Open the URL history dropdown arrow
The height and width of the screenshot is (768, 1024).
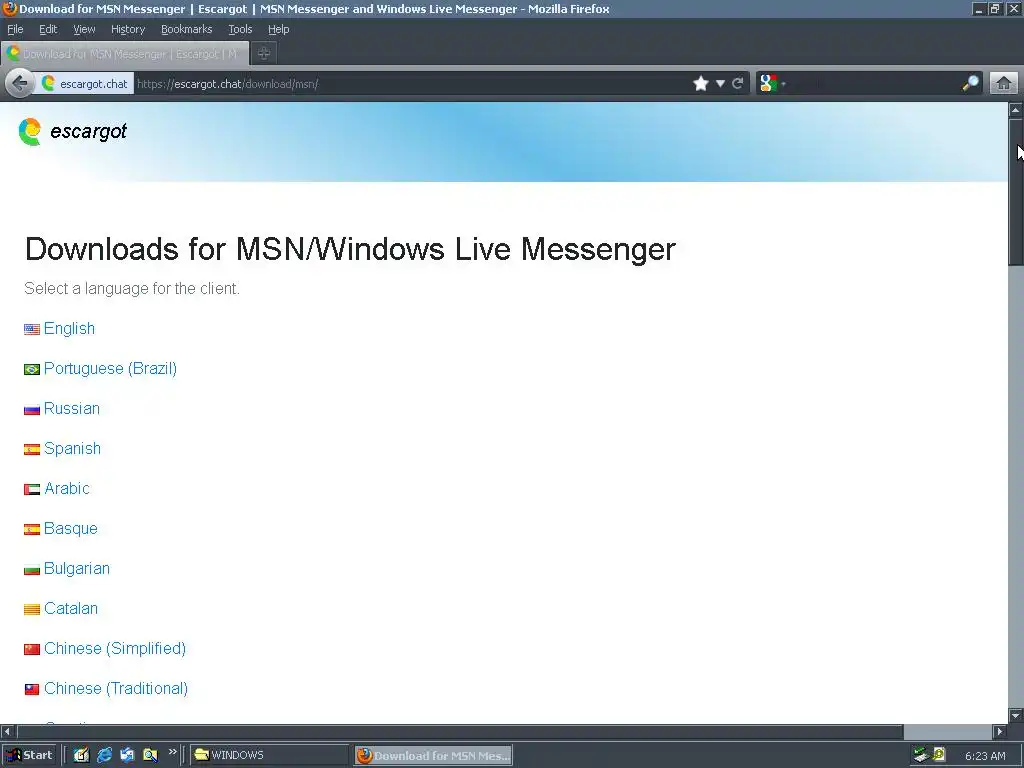point(720,84)
